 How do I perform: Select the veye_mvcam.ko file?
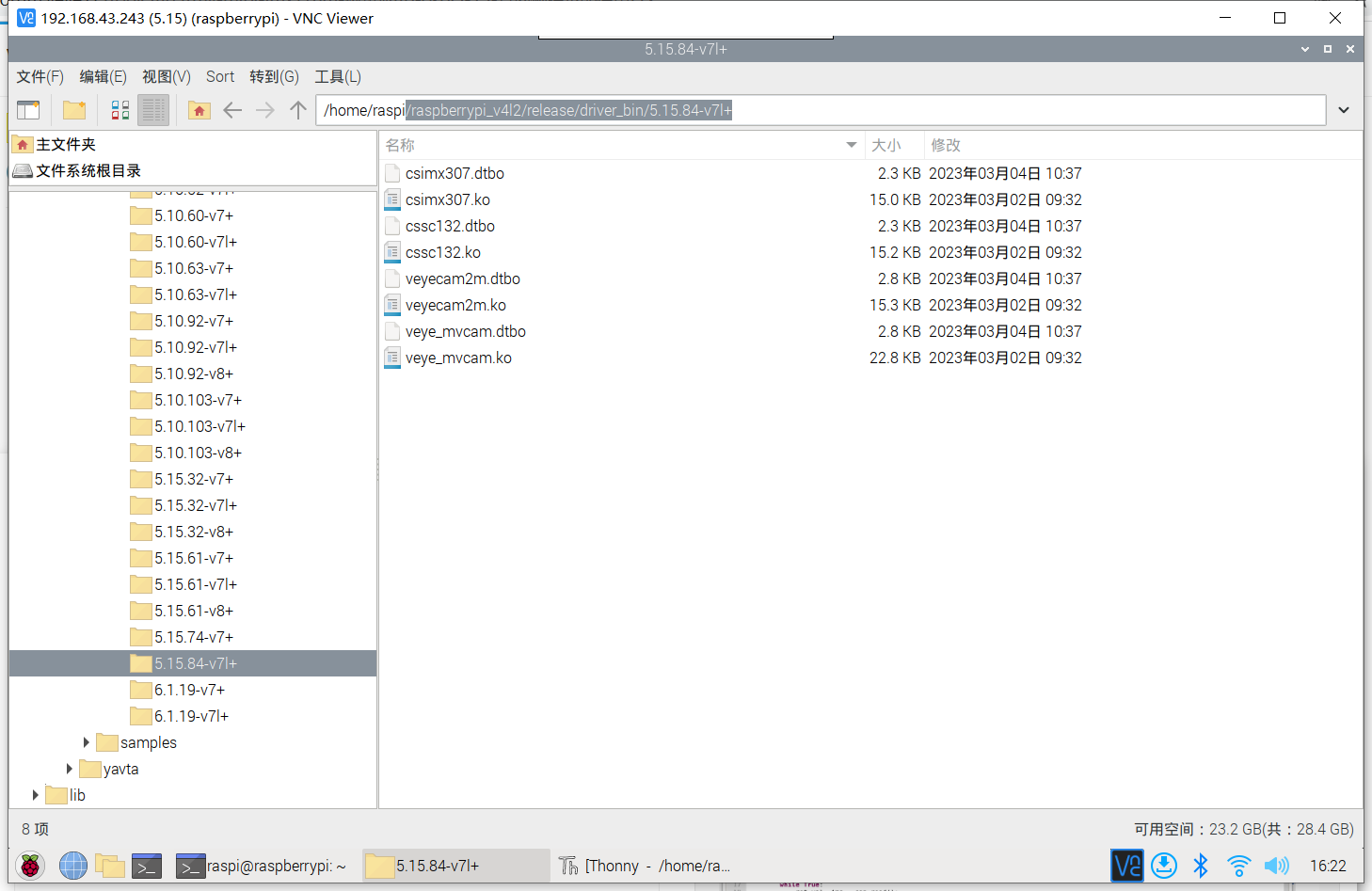458,358
